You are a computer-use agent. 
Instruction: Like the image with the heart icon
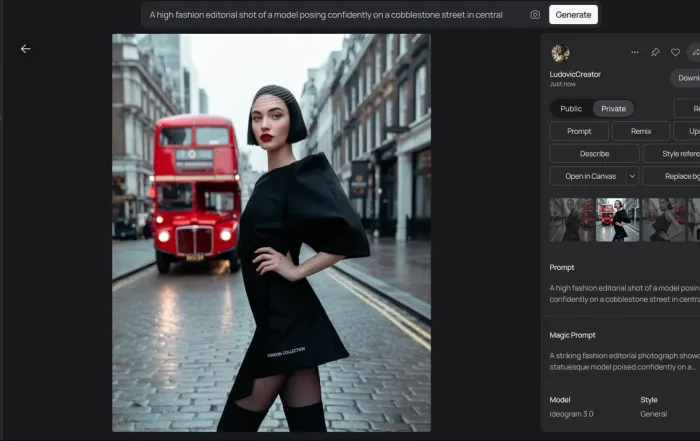click(x=675, y=52)
